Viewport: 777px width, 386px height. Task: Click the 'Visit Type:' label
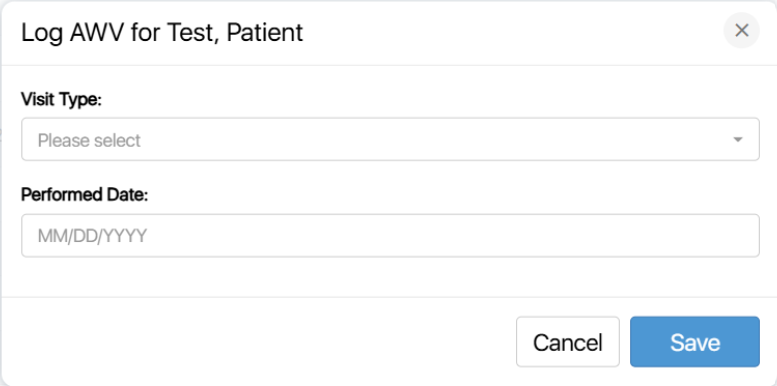tap(61, 100)
